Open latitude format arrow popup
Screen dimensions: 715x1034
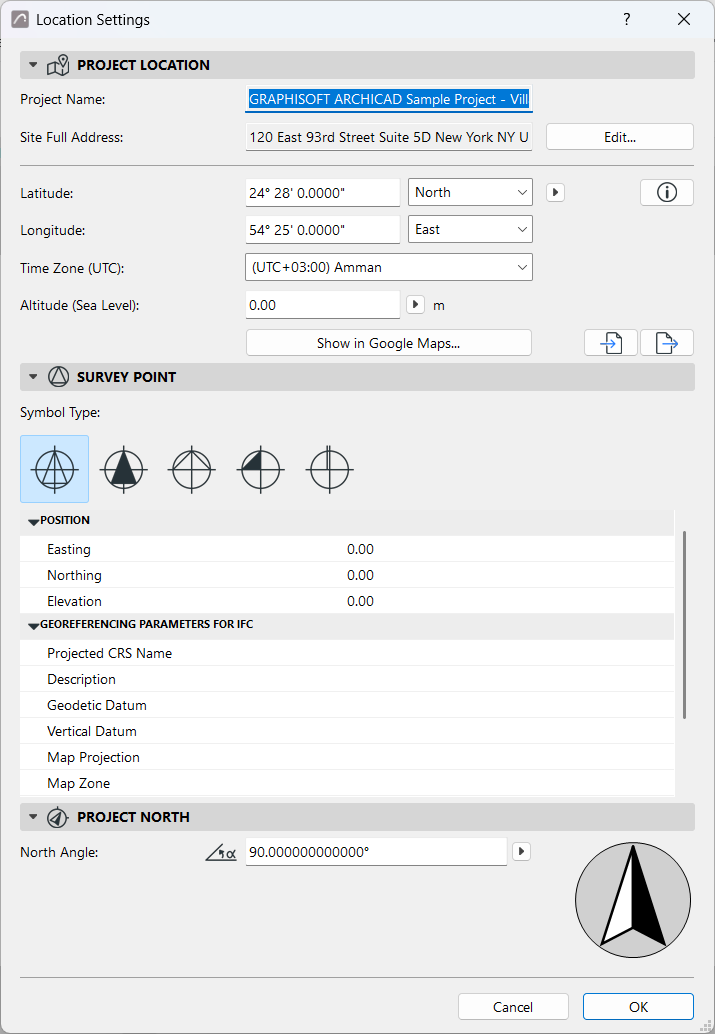(x=555, y=193)
